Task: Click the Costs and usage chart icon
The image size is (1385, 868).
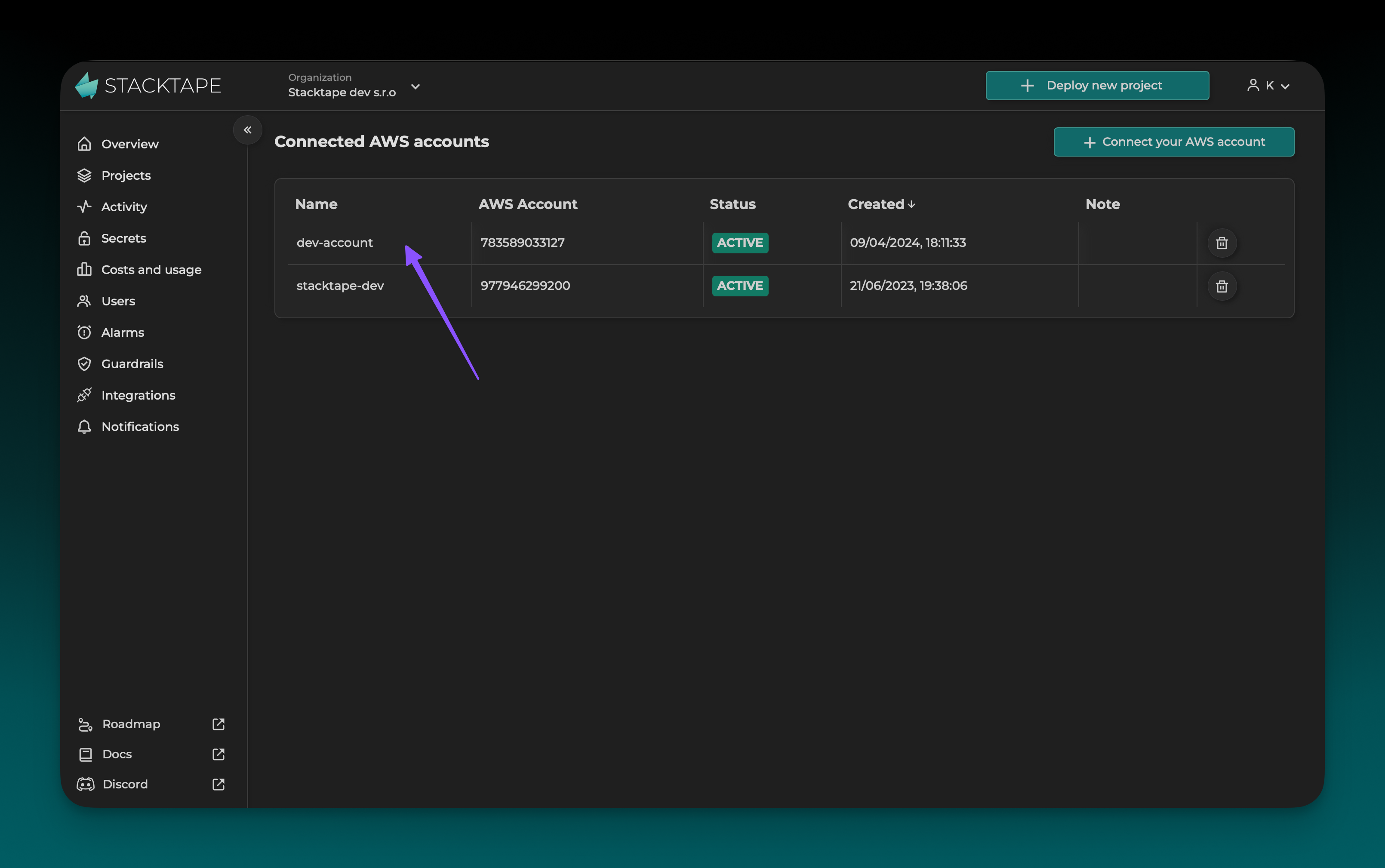Action: pos(84,269)
